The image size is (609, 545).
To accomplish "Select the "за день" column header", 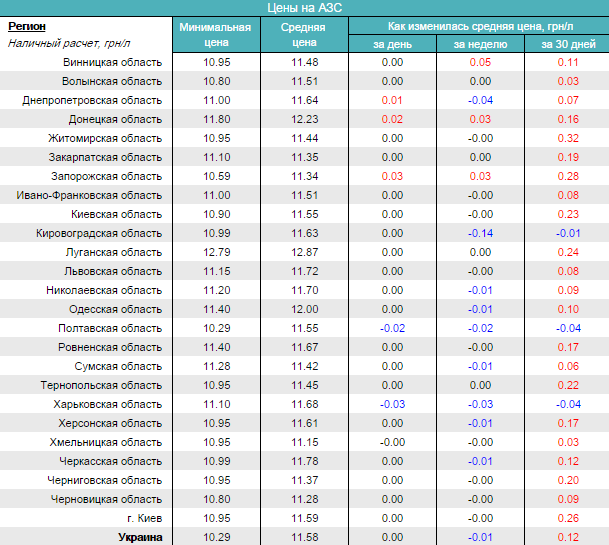I will tap(391, 44).
